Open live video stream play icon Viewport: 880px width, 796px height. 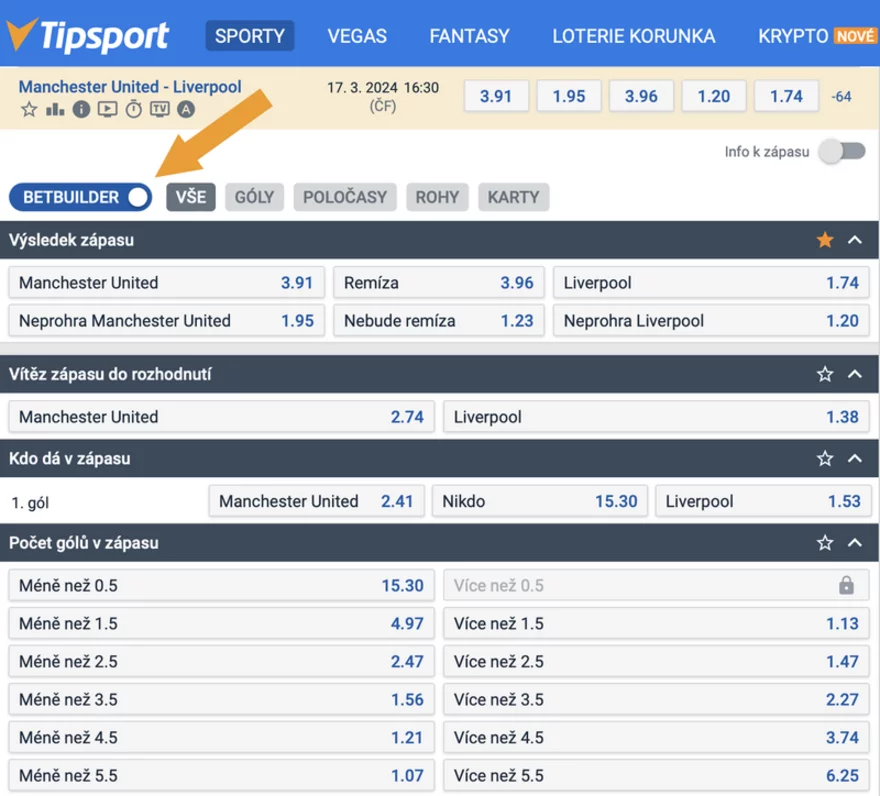(107, 109)
